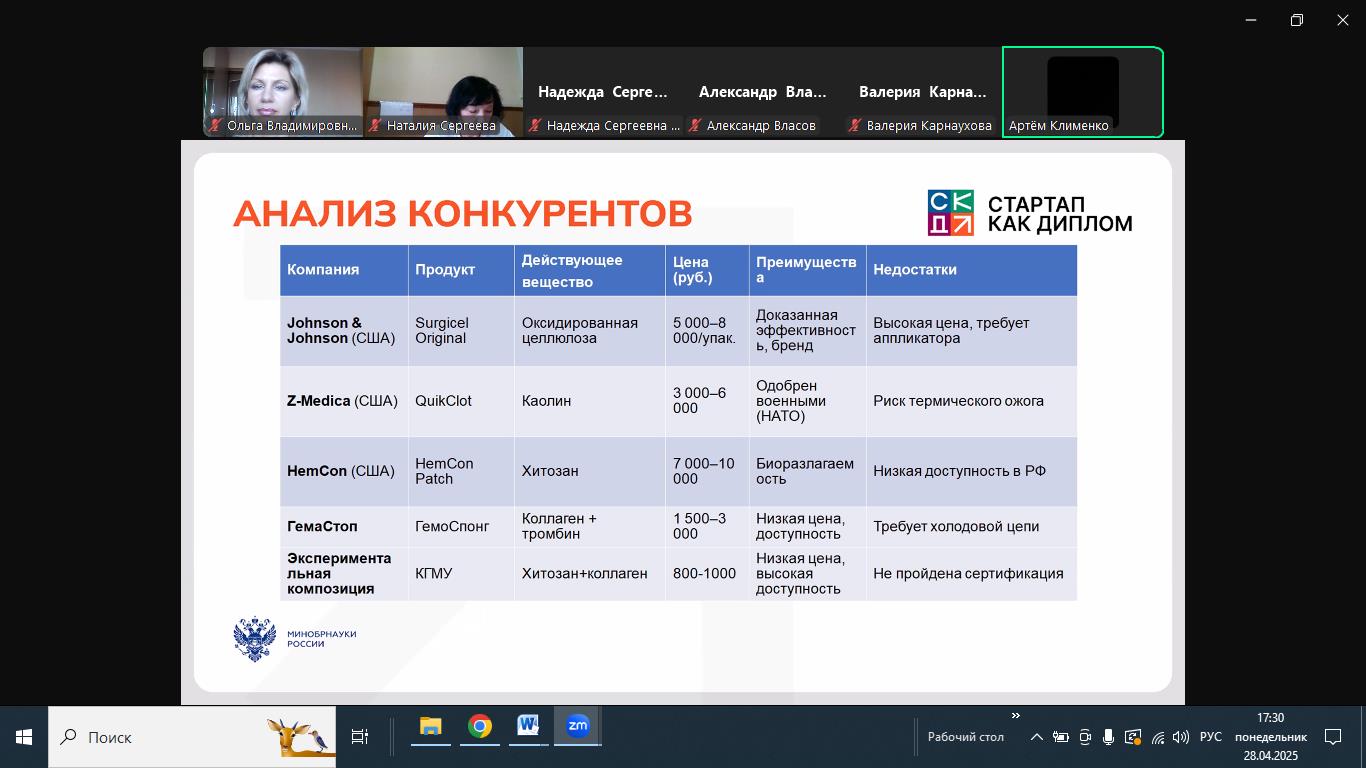Click the Каолин cell
The height and width of the screenshot is (768, 1366).
(590, 401)
